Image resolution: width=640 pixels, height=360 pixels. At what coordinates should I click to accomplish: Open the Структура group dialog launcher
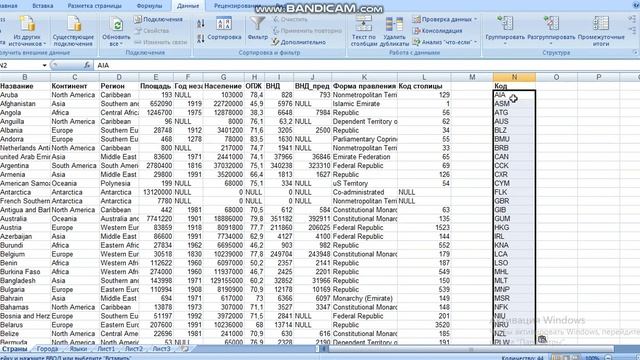tap(635, 53)
